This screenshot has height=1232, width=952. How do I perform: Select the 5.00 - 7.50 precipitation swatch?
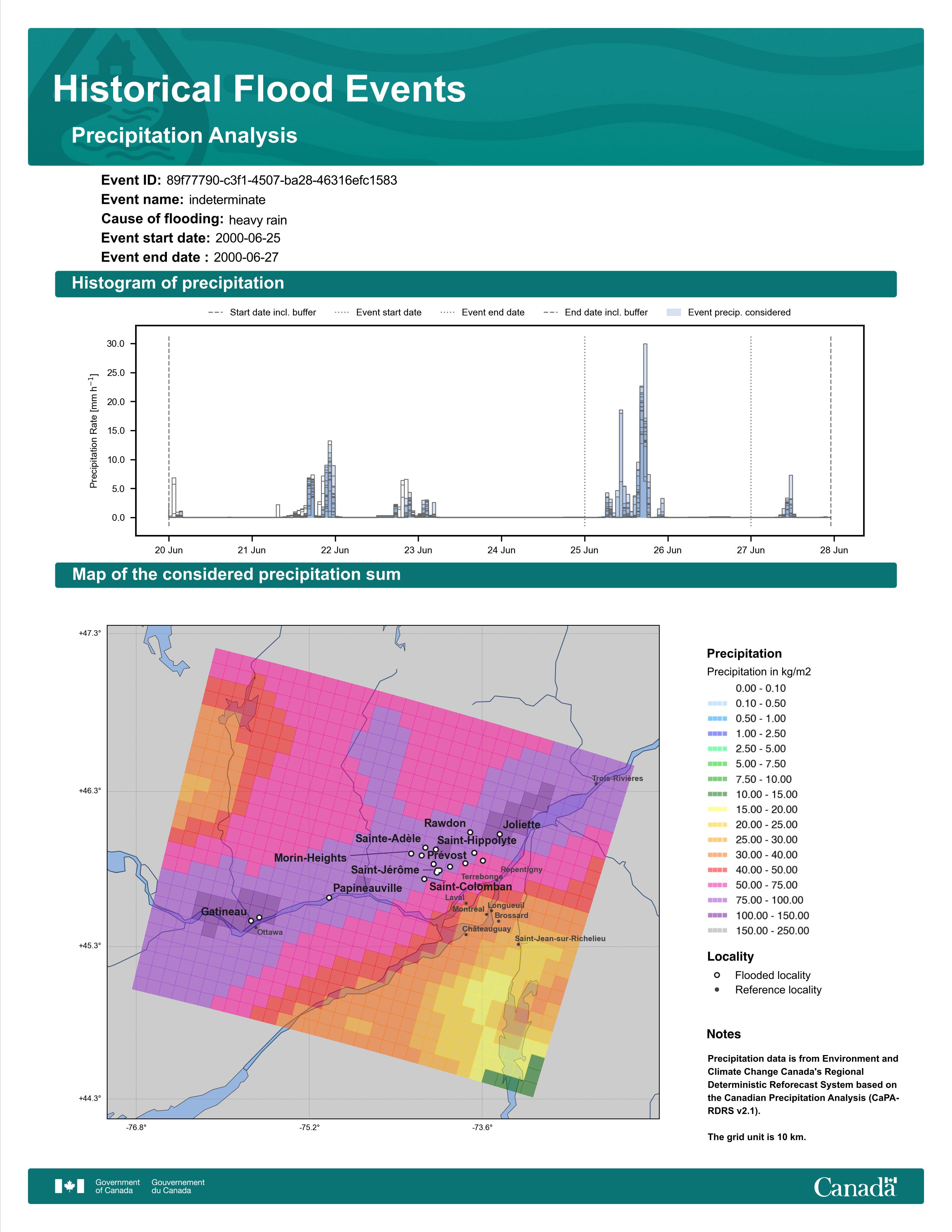[x=718, y=764]
